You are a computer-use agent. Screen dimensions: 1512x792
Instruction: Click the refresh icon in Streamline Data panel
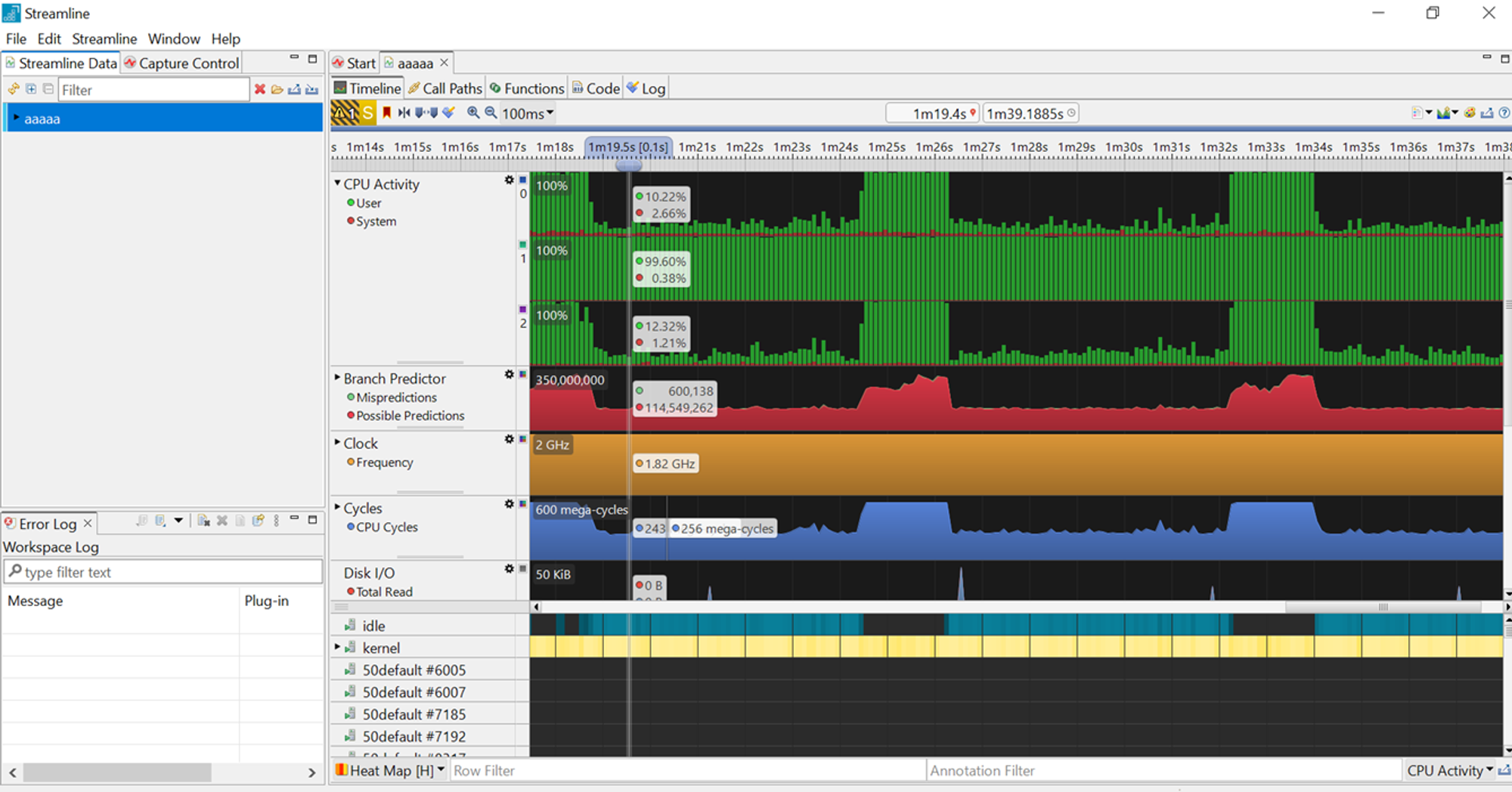[x=14, y=89]
